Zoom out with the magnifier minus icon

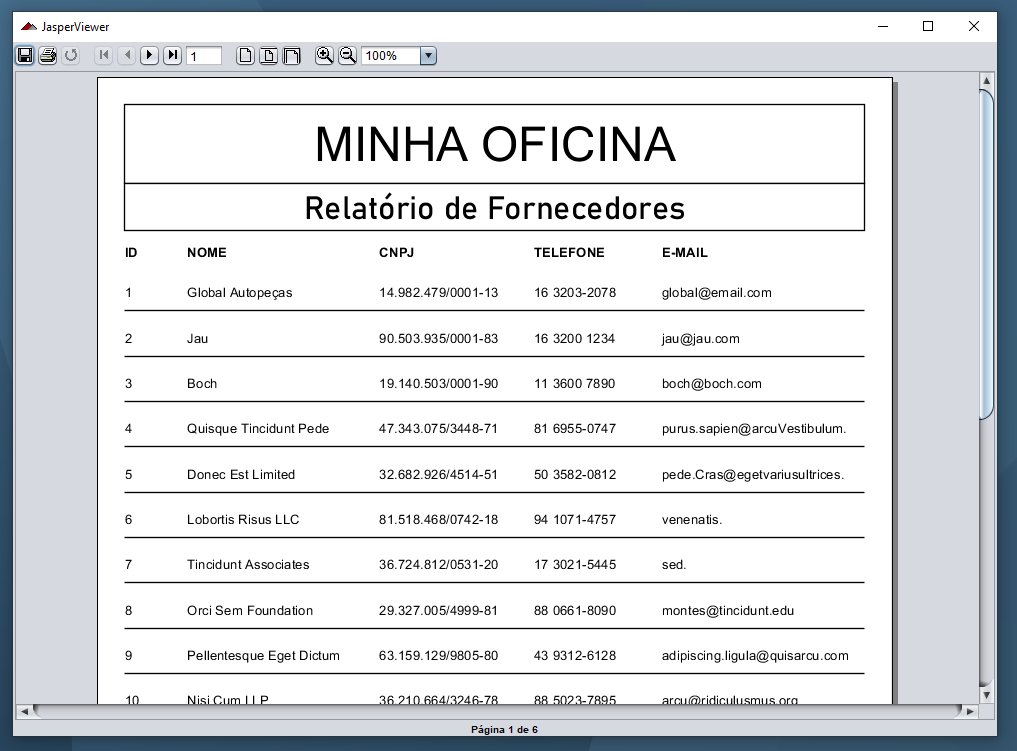click(x=348, y=56)
